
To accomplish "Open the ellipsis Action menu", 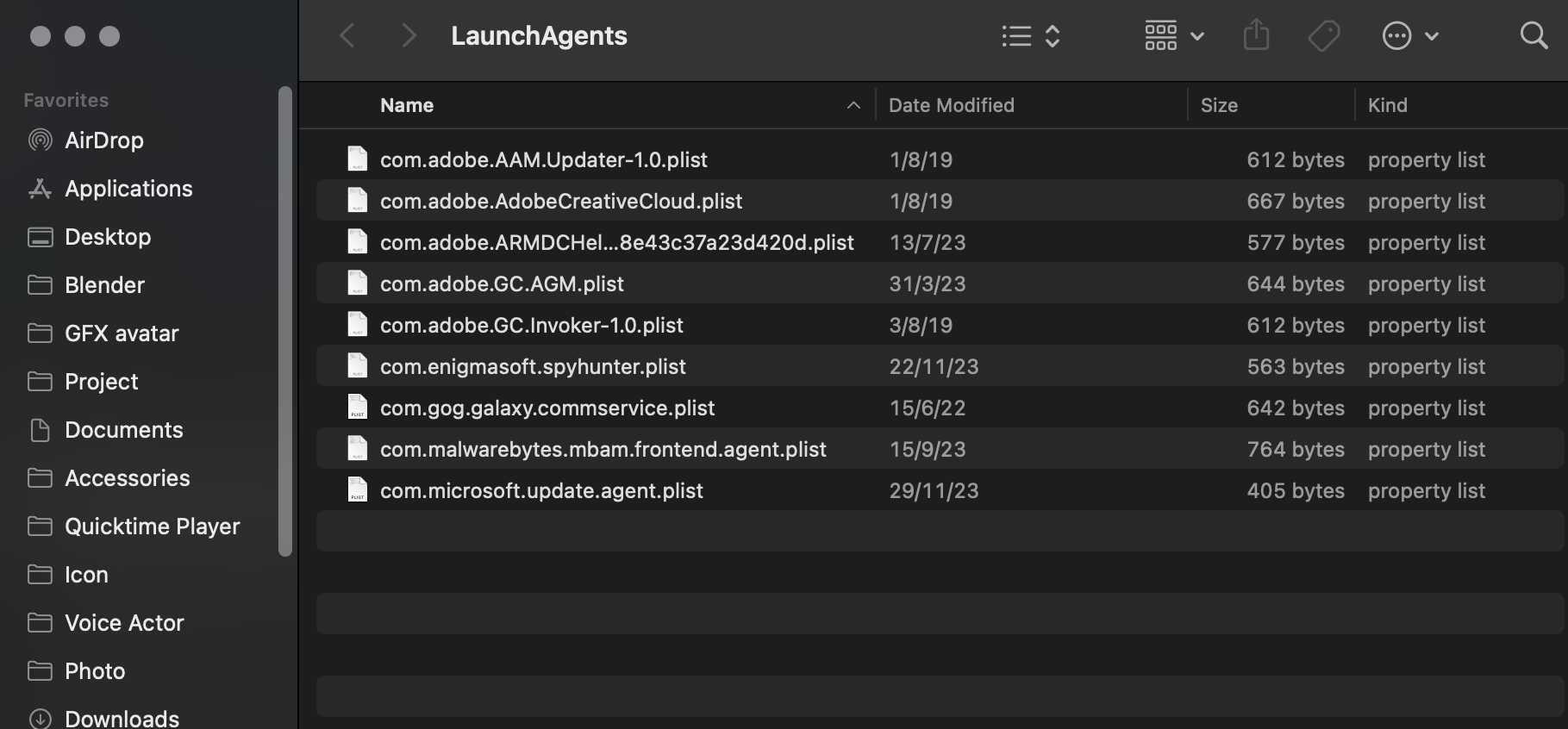I will [x=1409, y=36].
